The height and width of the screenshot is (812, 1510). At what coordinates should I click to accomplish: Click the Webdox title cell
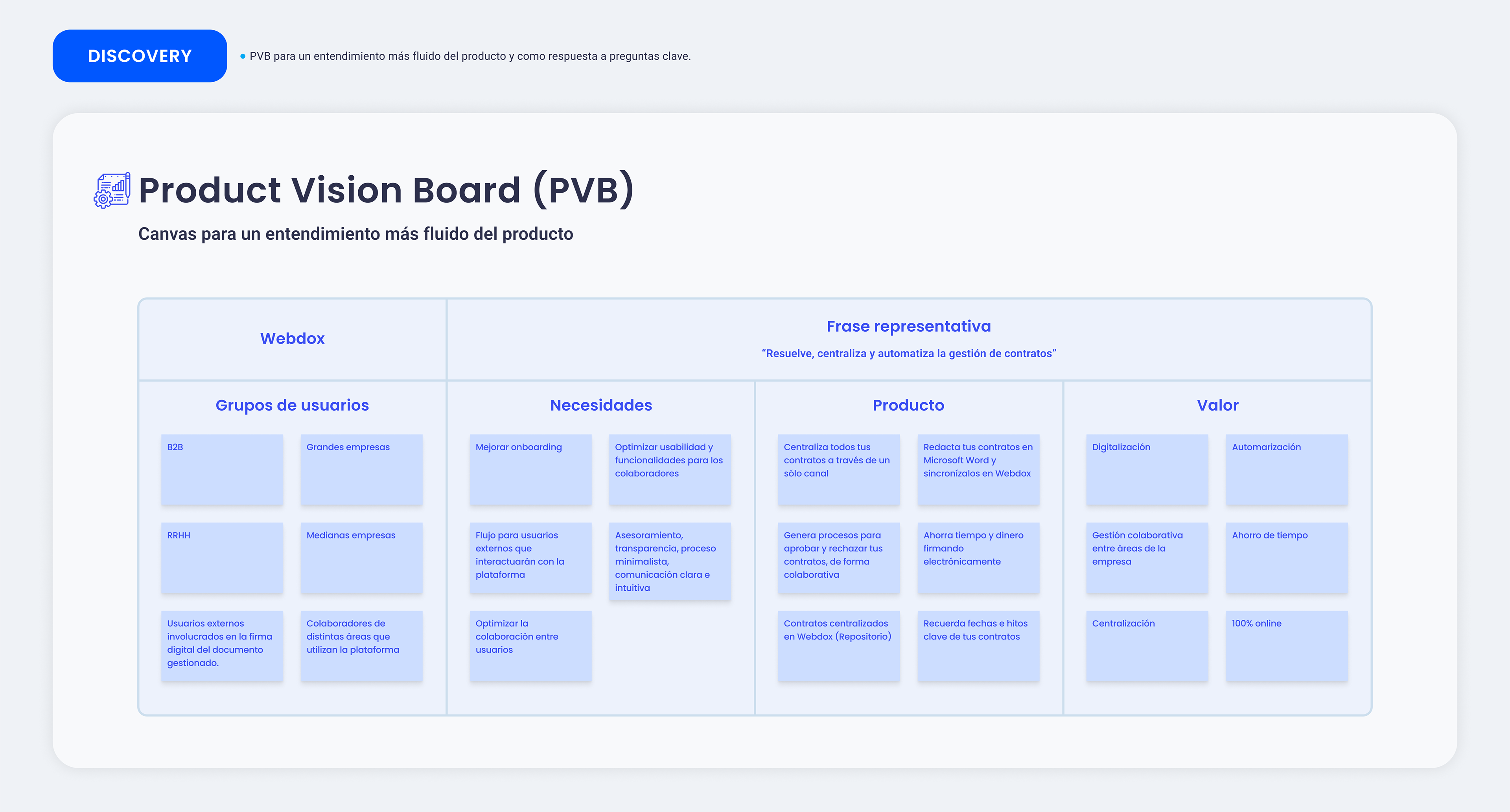pos(292,339)
